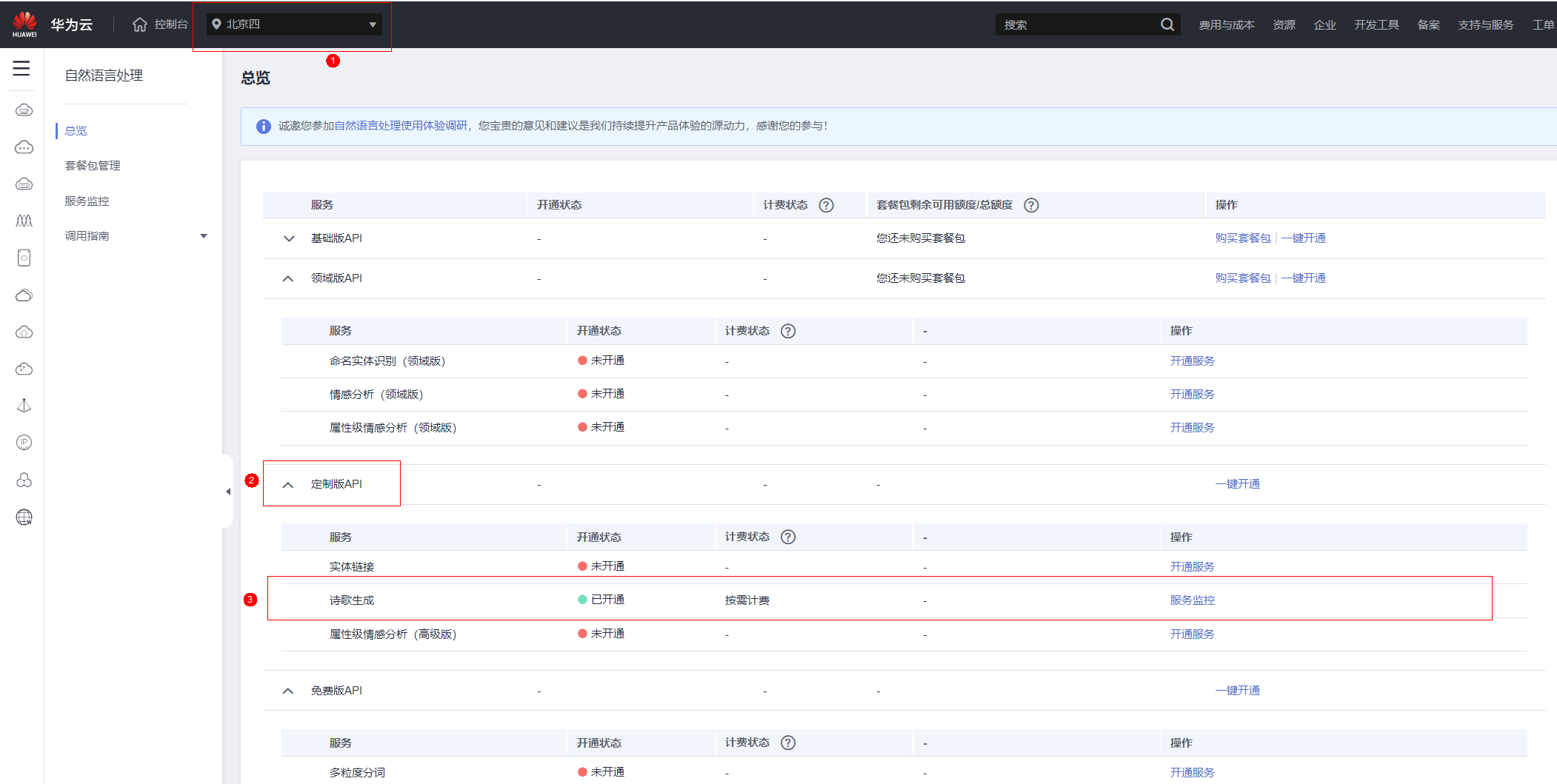
Task: Click help icon beside top 计费状态 header
Action: tap(826, 205)
